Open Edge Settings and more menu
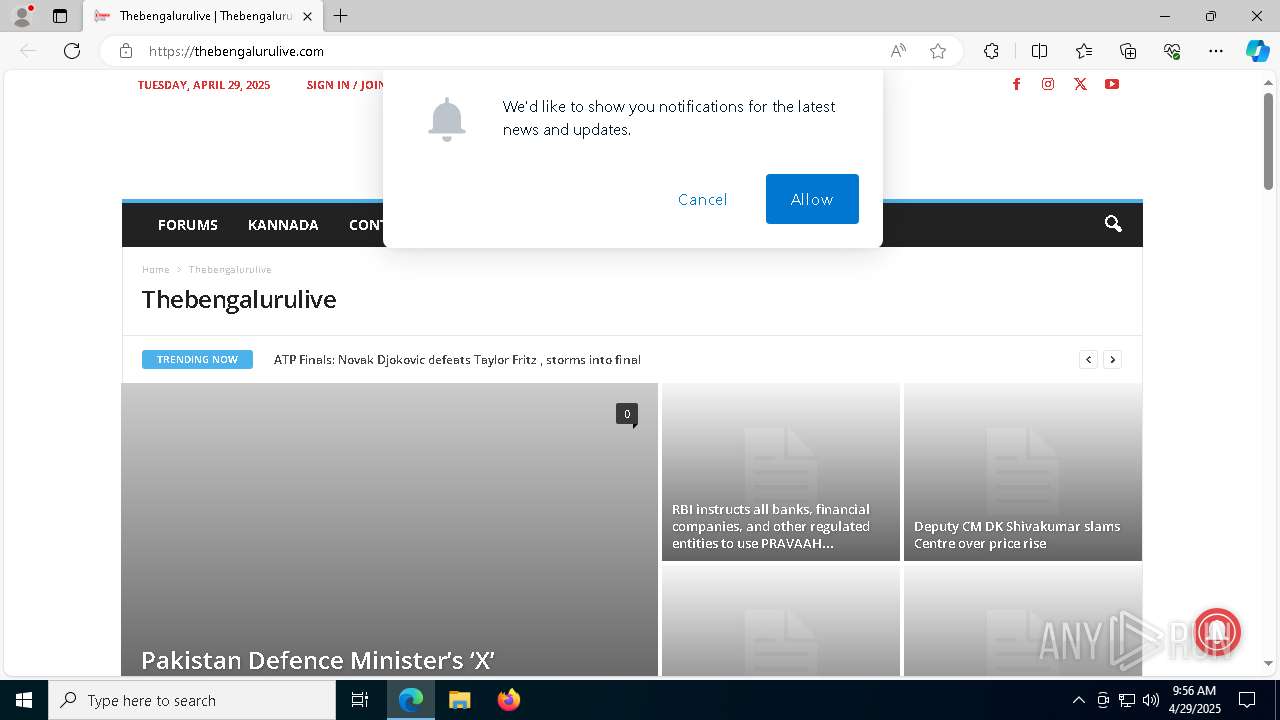1280x720 pixels. click(1216, 51)
